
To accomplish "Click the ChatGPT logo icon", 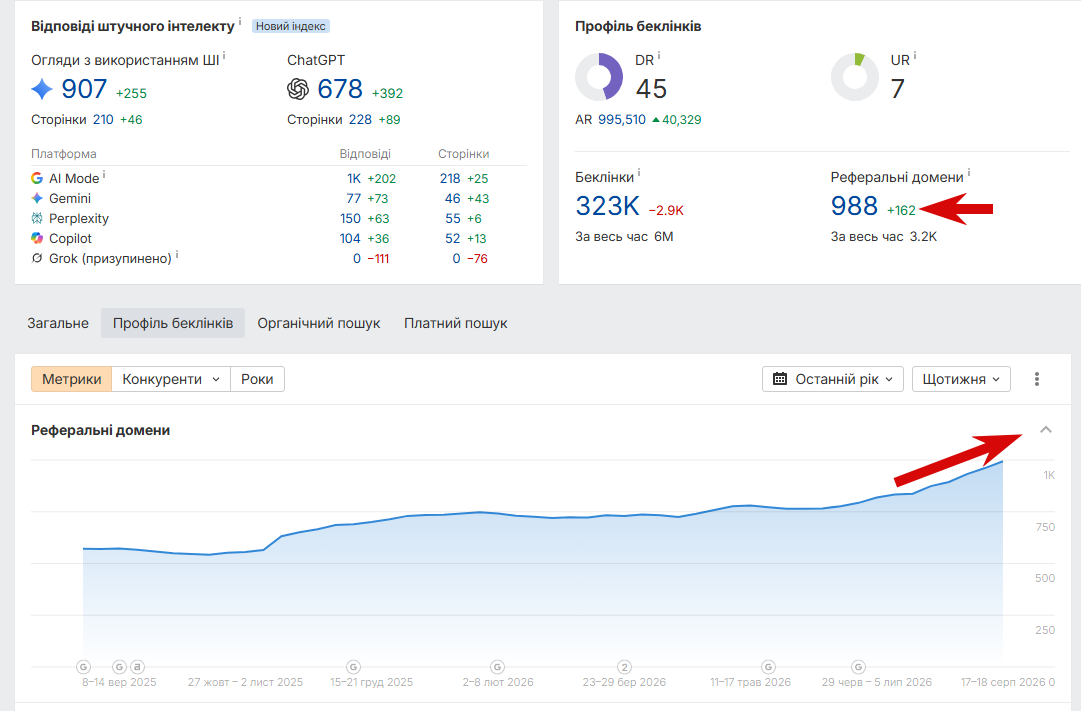I will tap(298, 89).
